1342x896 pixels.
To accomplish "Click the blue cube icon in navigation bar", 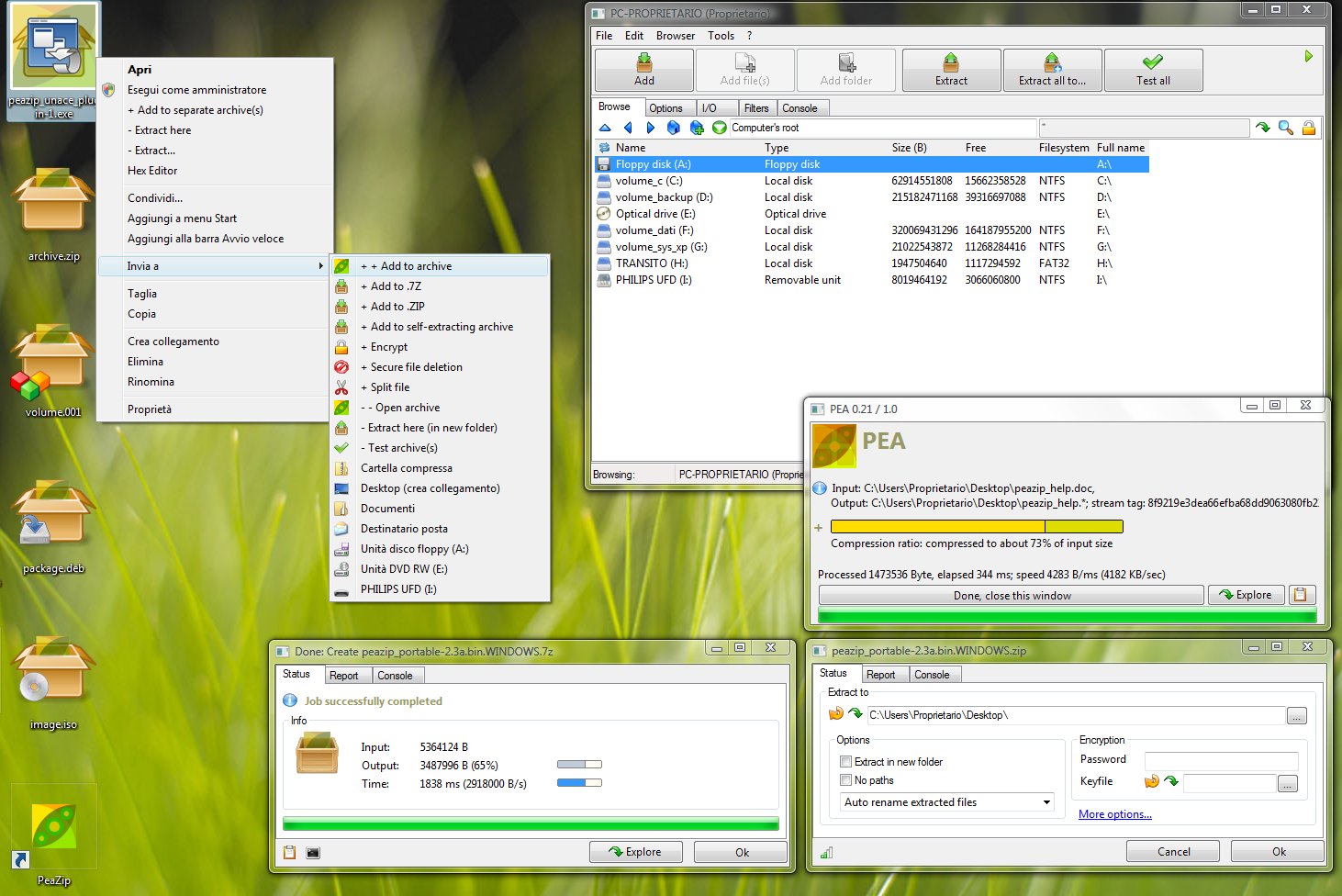I will tap(674, 128).
